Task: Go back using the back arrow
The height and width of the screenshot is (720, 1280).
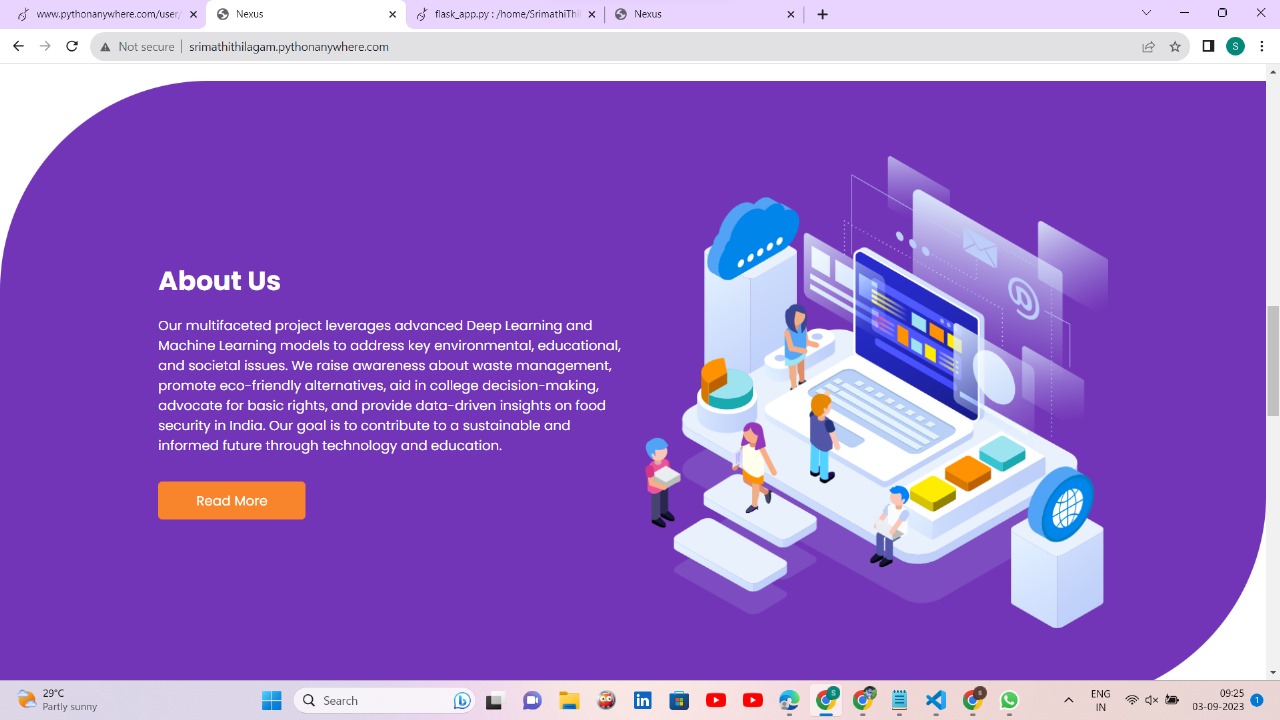Action: tap(18, 46)
